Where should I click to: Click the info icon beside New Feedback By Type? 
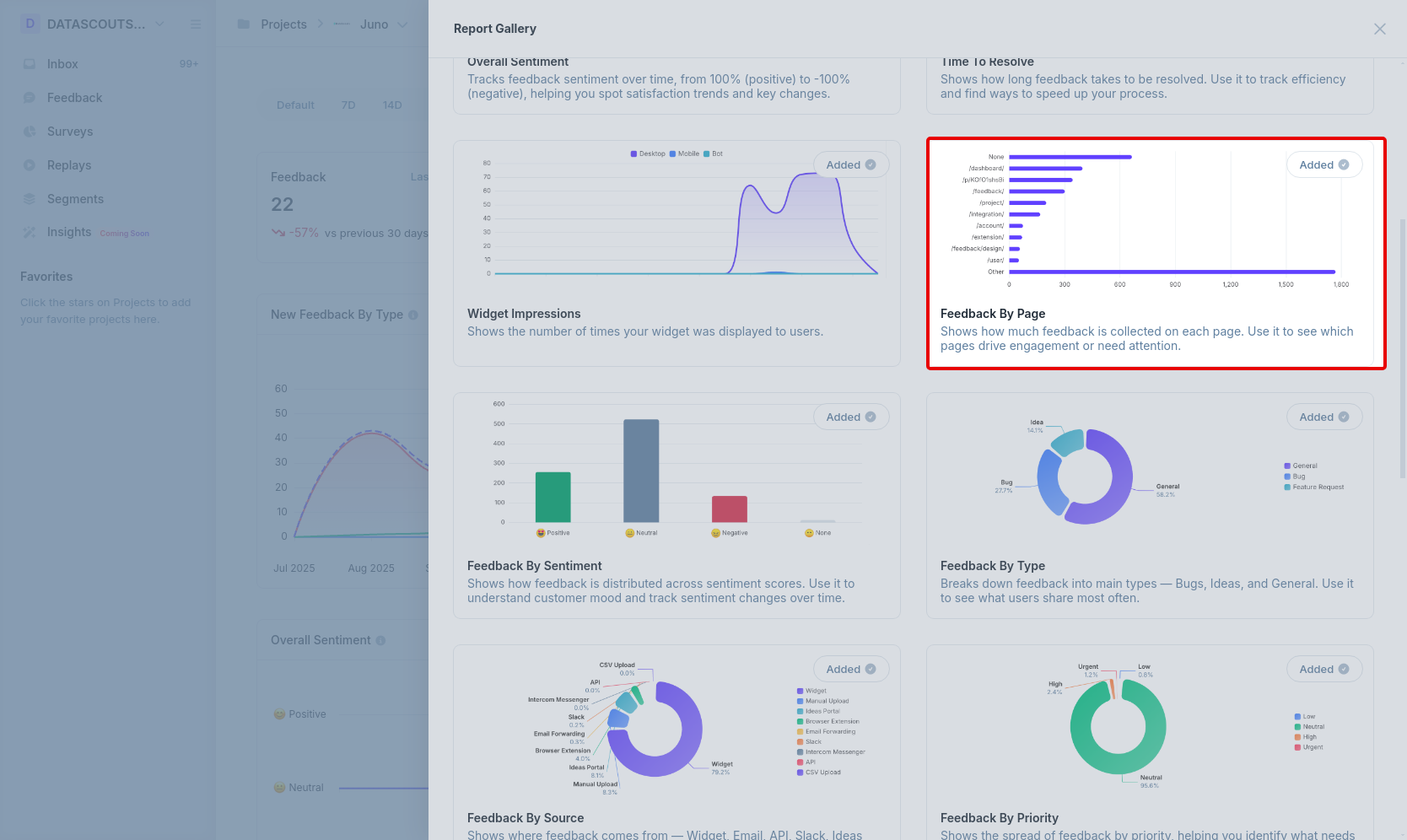413,315
